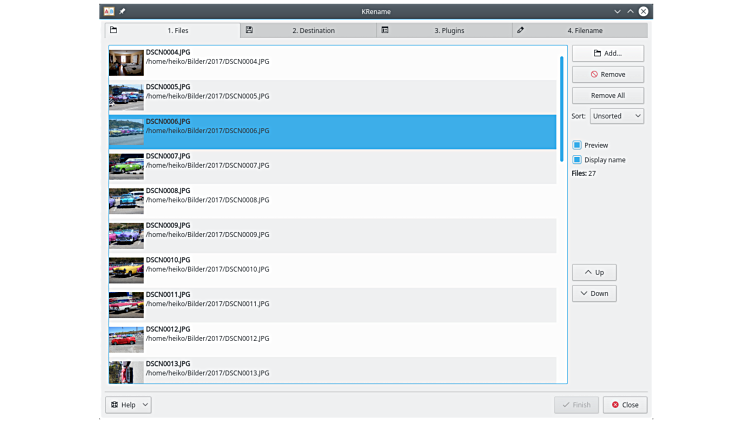Click the pencil icon on Filename tab
The height and width of the screenshot is (423, 752).
pos(521,31)
